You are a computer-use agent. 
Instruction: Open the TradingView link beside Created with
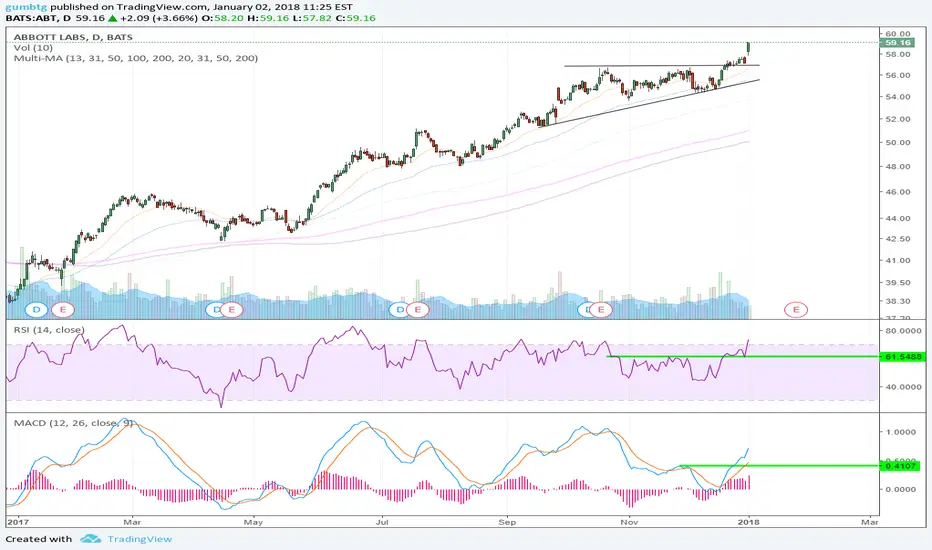pyautogui.click(x=140, y=539)
